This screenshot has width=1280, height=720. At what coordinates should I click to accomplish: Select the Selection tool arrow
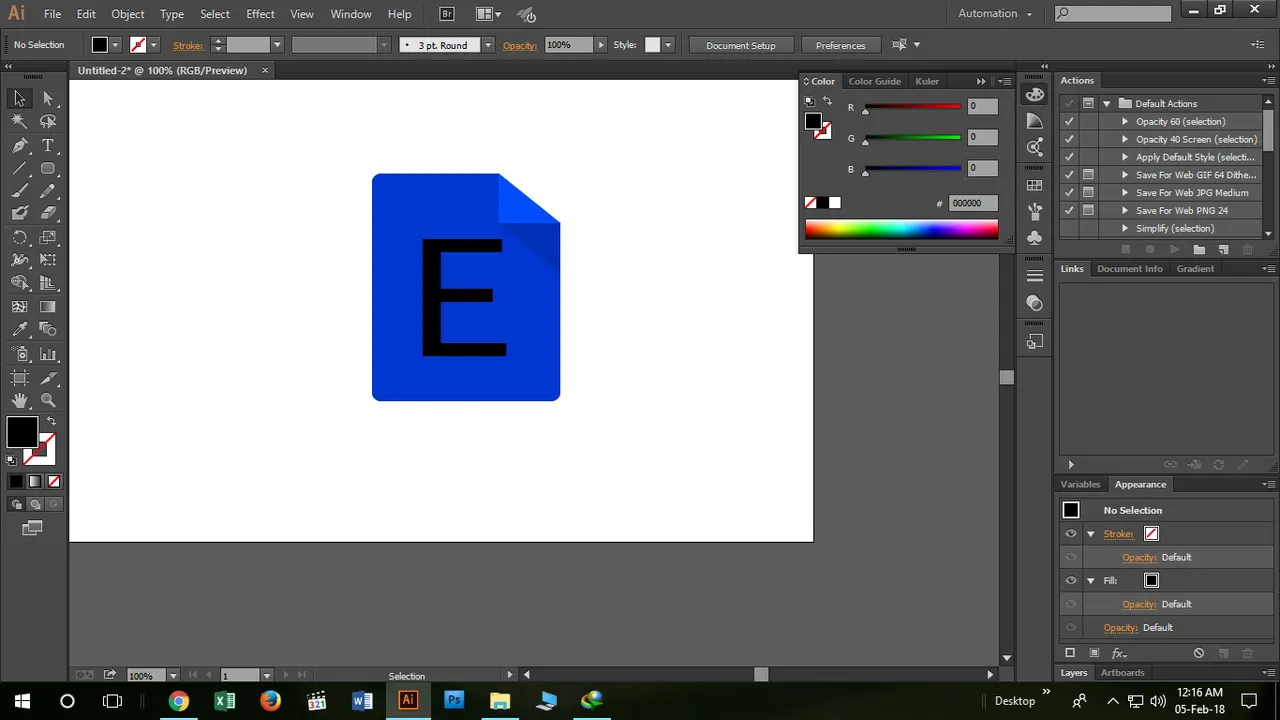click(x=19, y=98)
